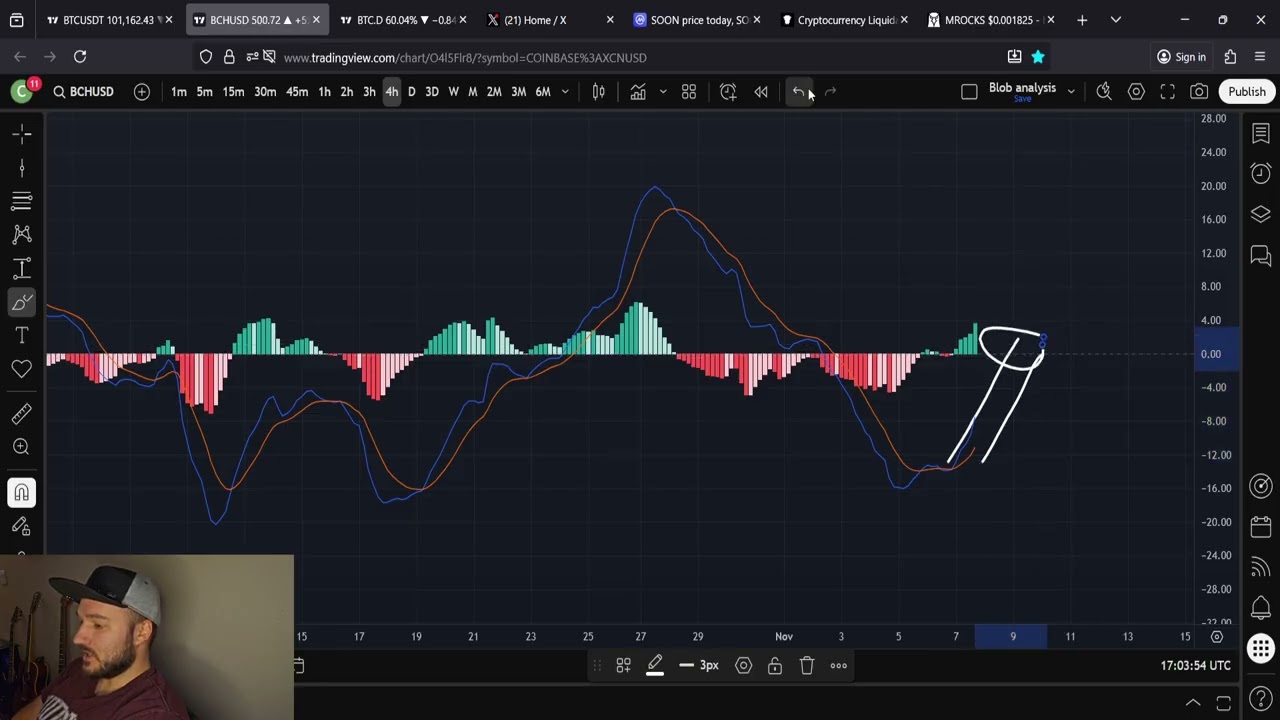Expand the timeframe list dropdown
The image size is (1280, 720).
tap(565, 92)
